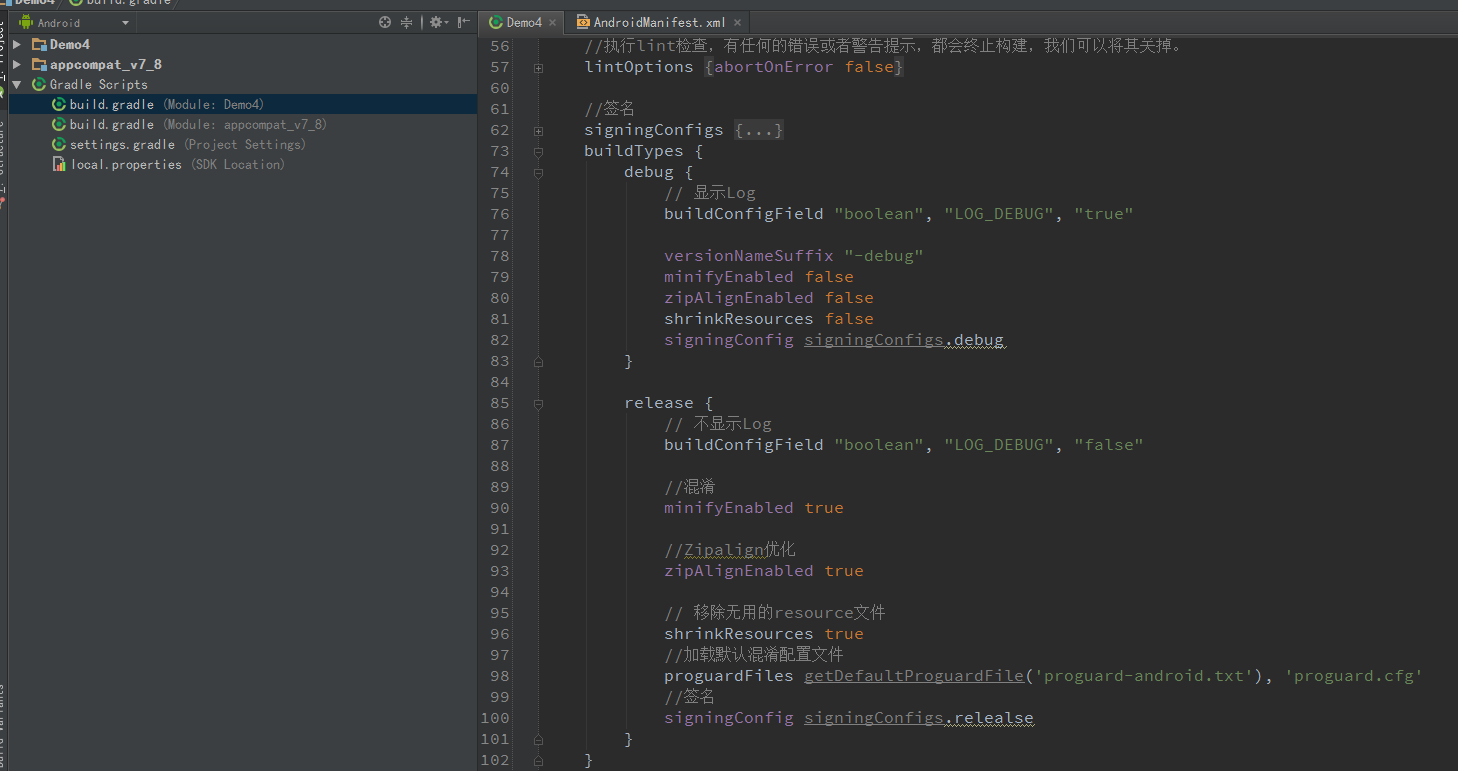1458x771 pixels.
Task: Click the 'release {' line
Action: point(669,403)
